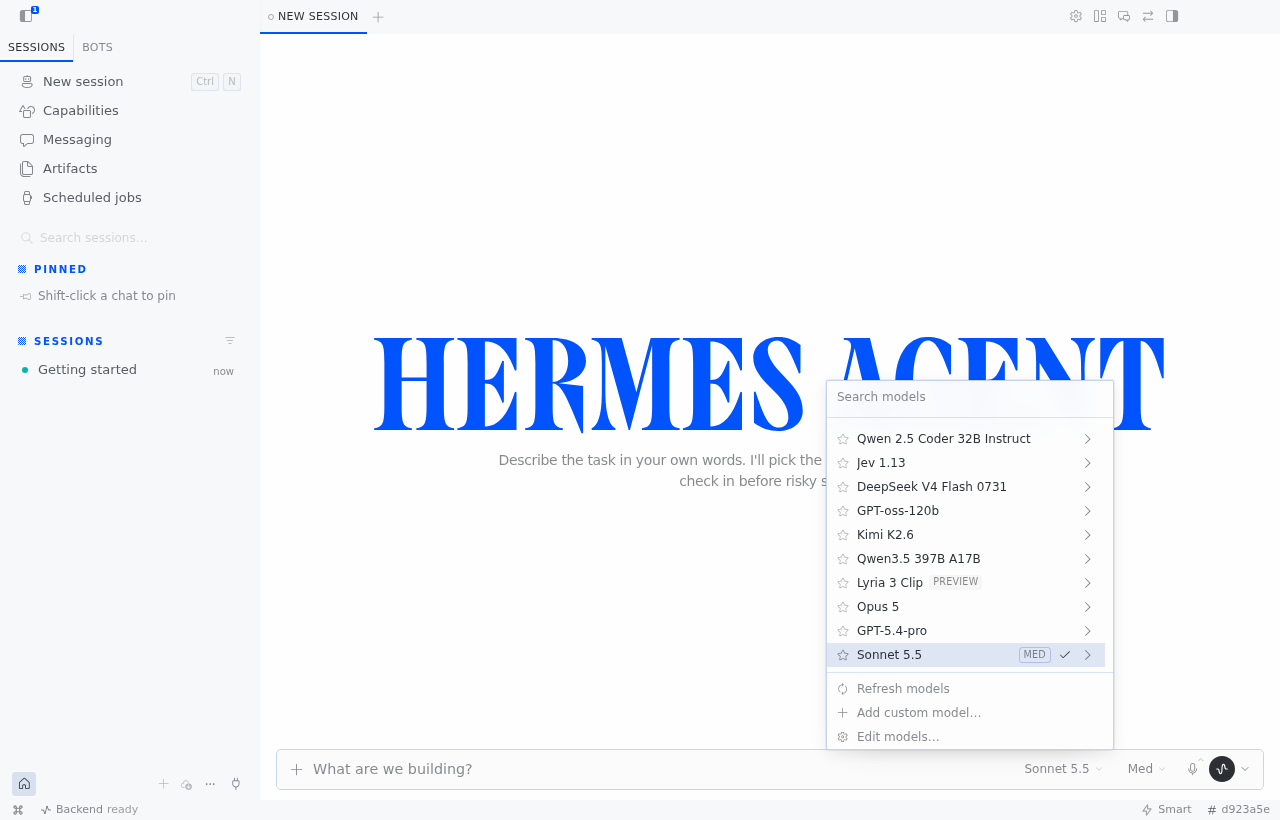The height and width of the screenshot is (820, 1280).
Task: Select the SESSIONS tab
Action: (x=36, y=47)
